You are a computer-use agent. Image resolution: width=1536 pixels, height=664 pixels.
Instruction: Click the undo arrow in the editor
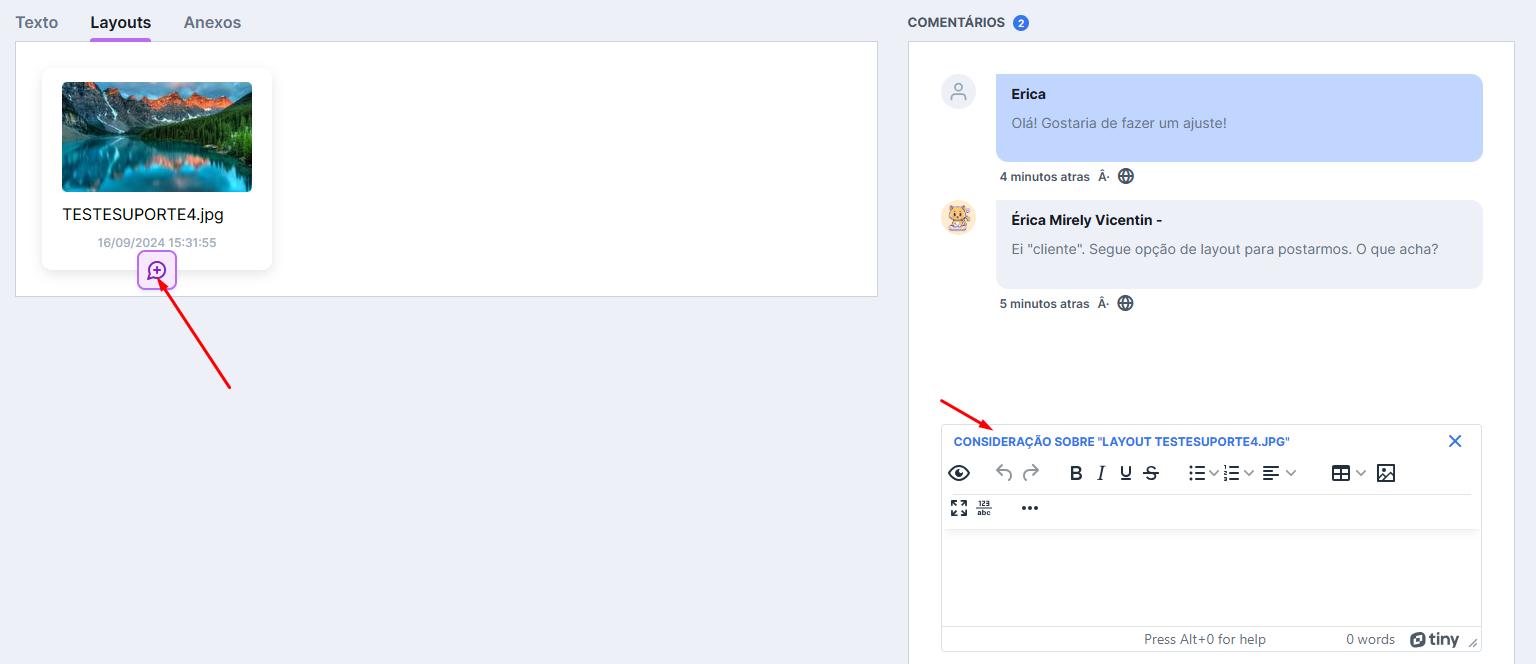[x=1004, y=473]
